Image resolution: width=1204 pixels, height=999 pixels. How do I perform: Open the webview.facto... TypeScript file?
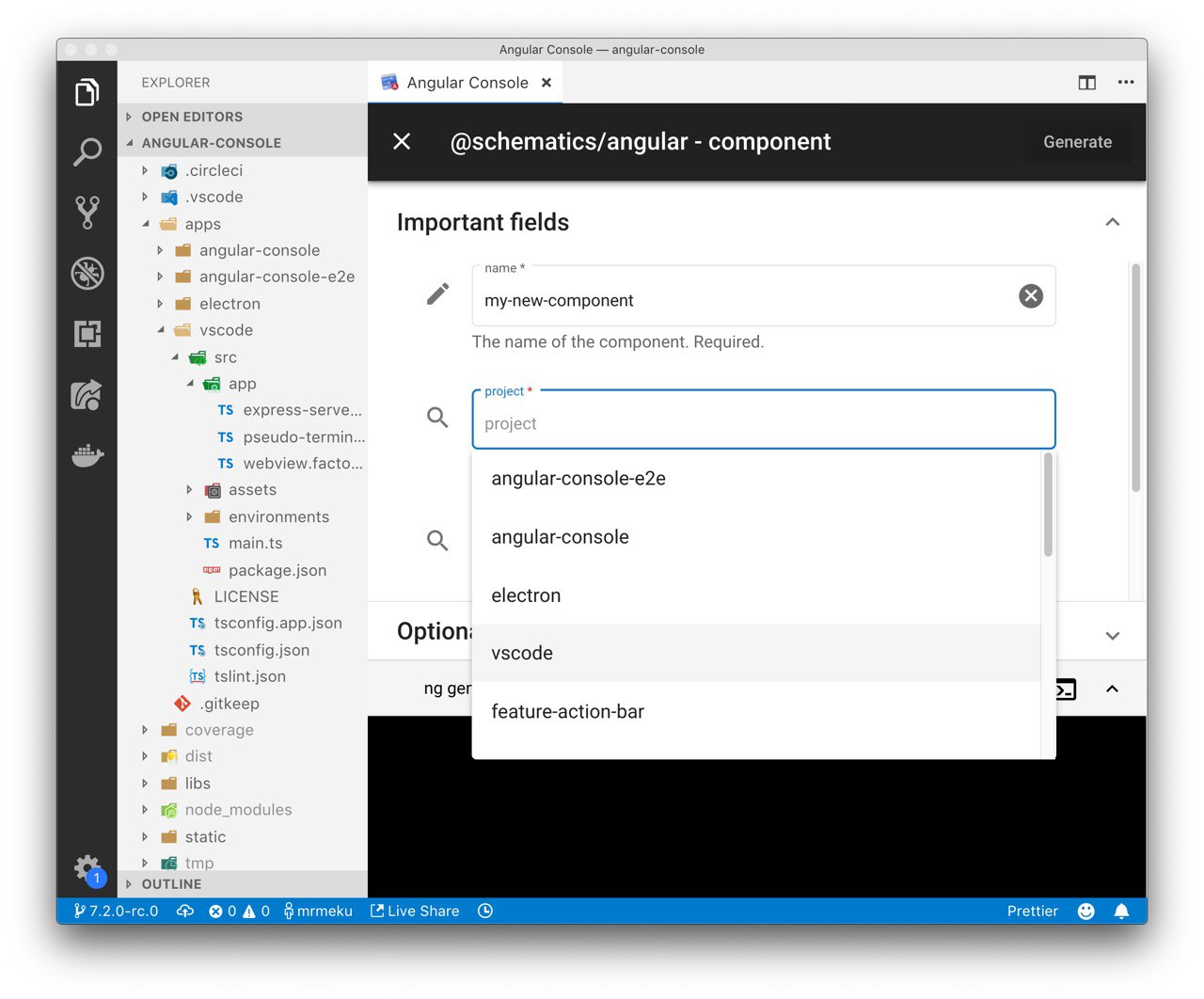[243, 464]
